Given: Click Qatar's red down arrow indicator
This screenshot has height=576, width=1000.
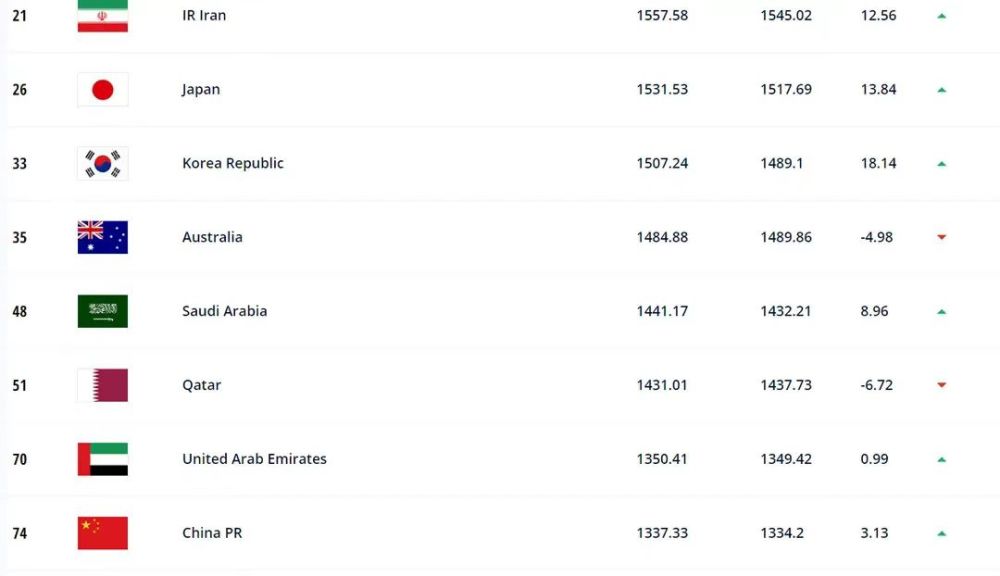Looking at the screenshot, I should coord(941,385).
